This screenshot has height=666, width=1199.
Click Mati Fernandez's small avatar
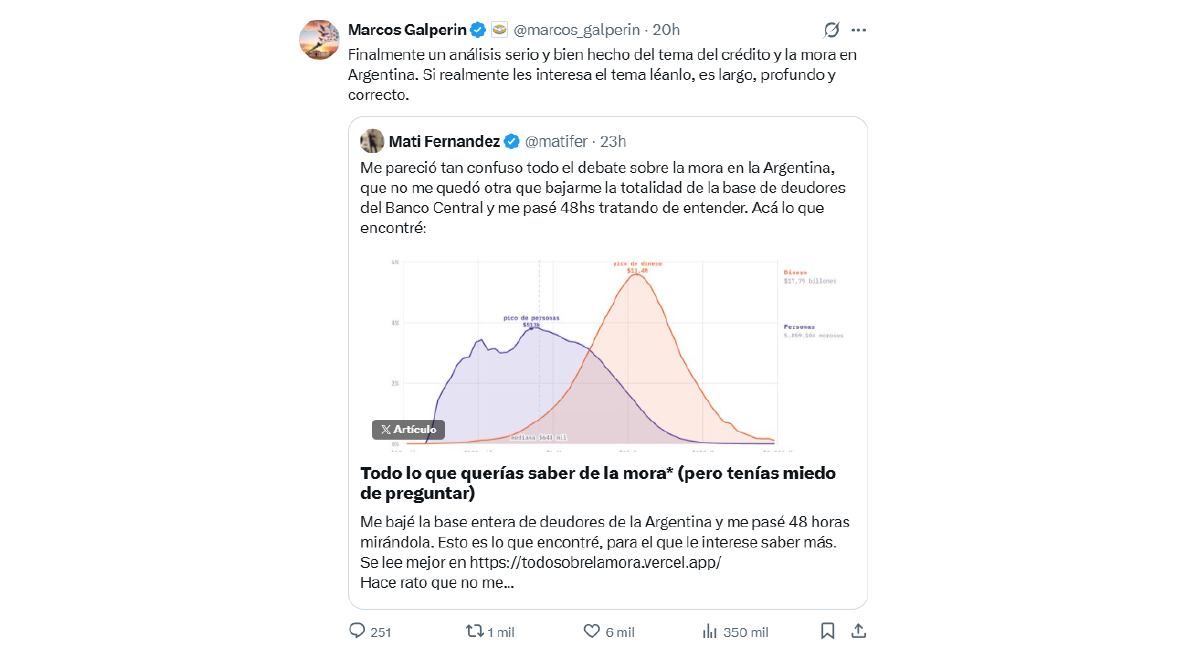[x=372, y=141]
